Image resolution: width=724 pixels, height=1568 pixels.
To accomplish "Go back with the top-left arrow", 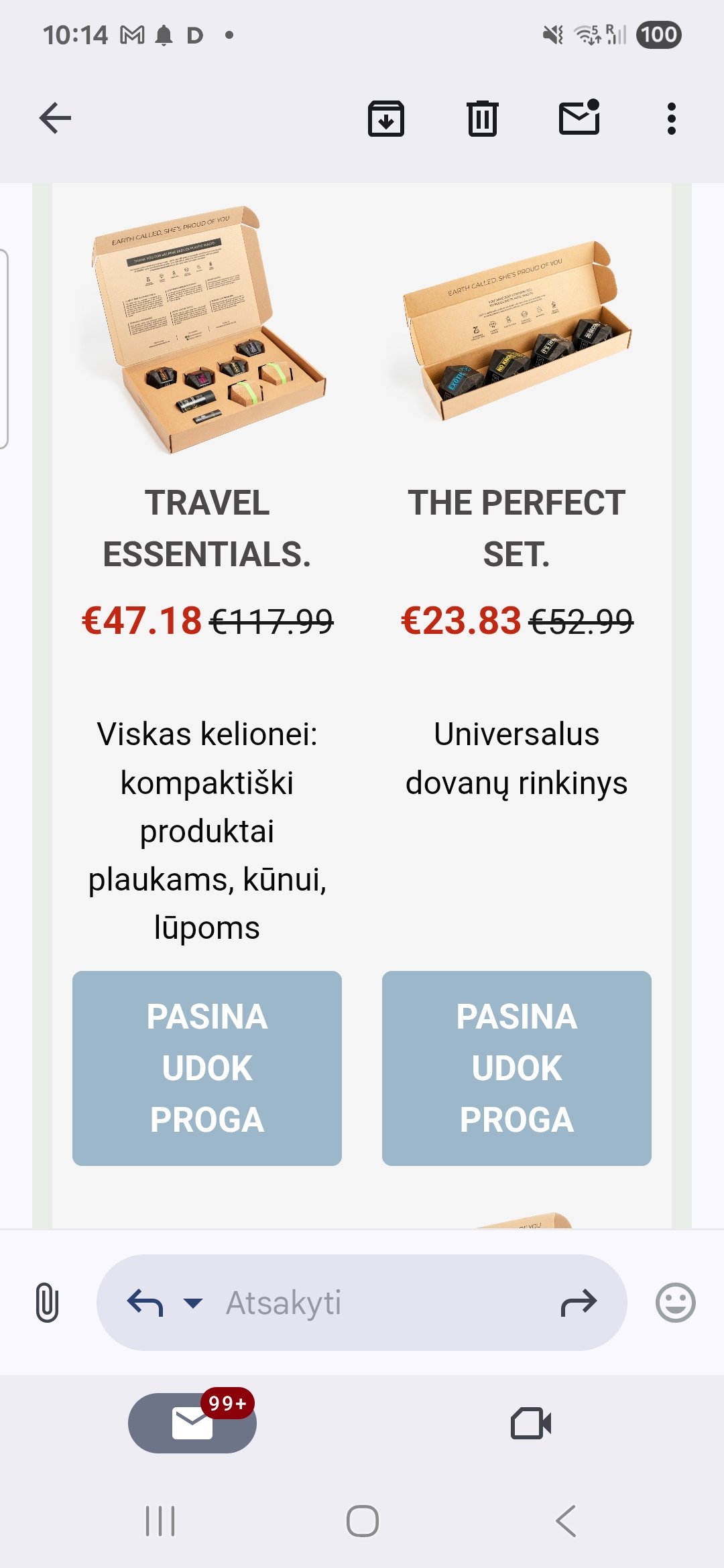I will tap(55, 119).
